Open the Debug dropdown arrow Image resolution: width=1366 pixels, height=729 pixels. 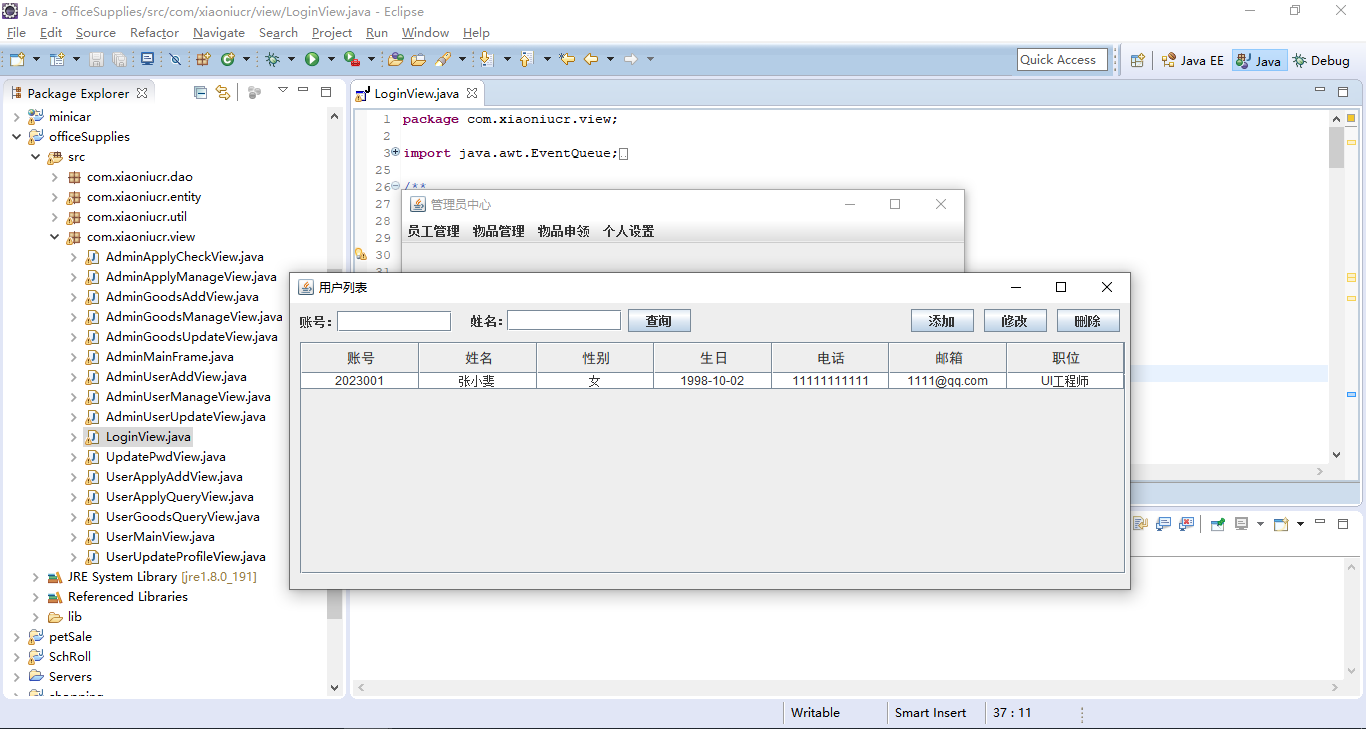[x=291, y=59]
